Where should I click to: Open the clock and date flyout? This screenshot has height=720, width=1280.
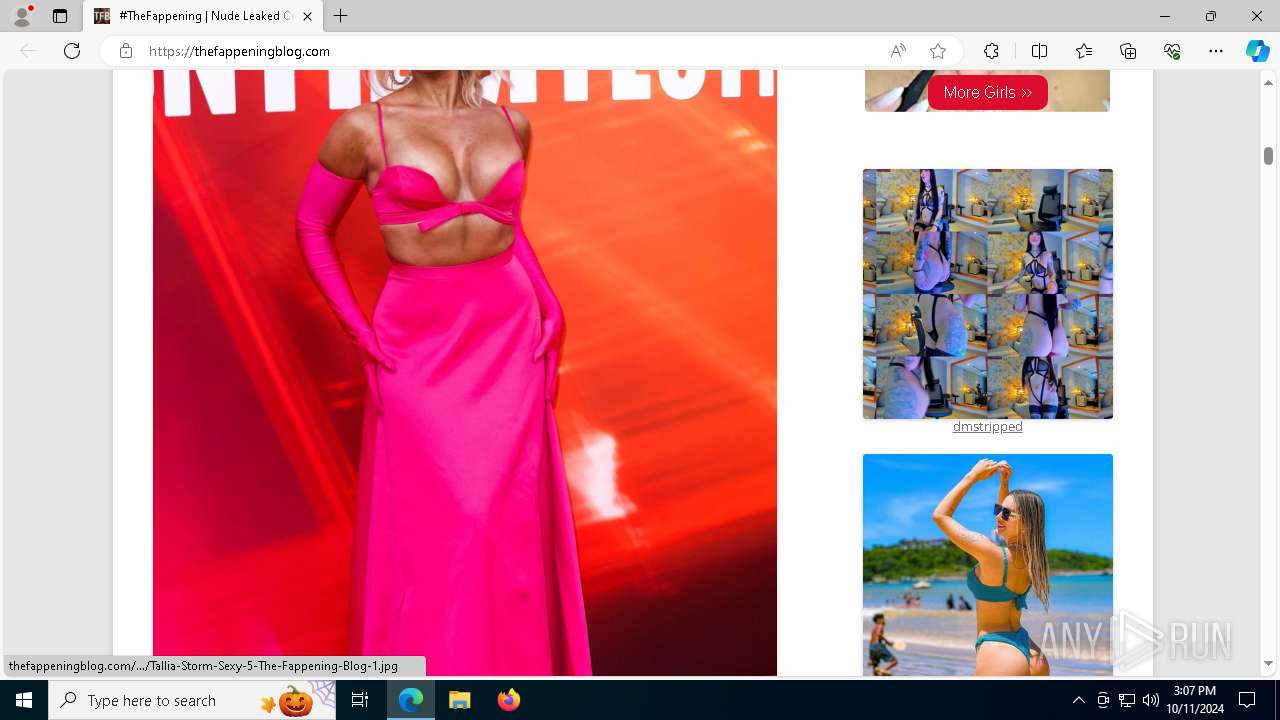[x=1194, y=700]
